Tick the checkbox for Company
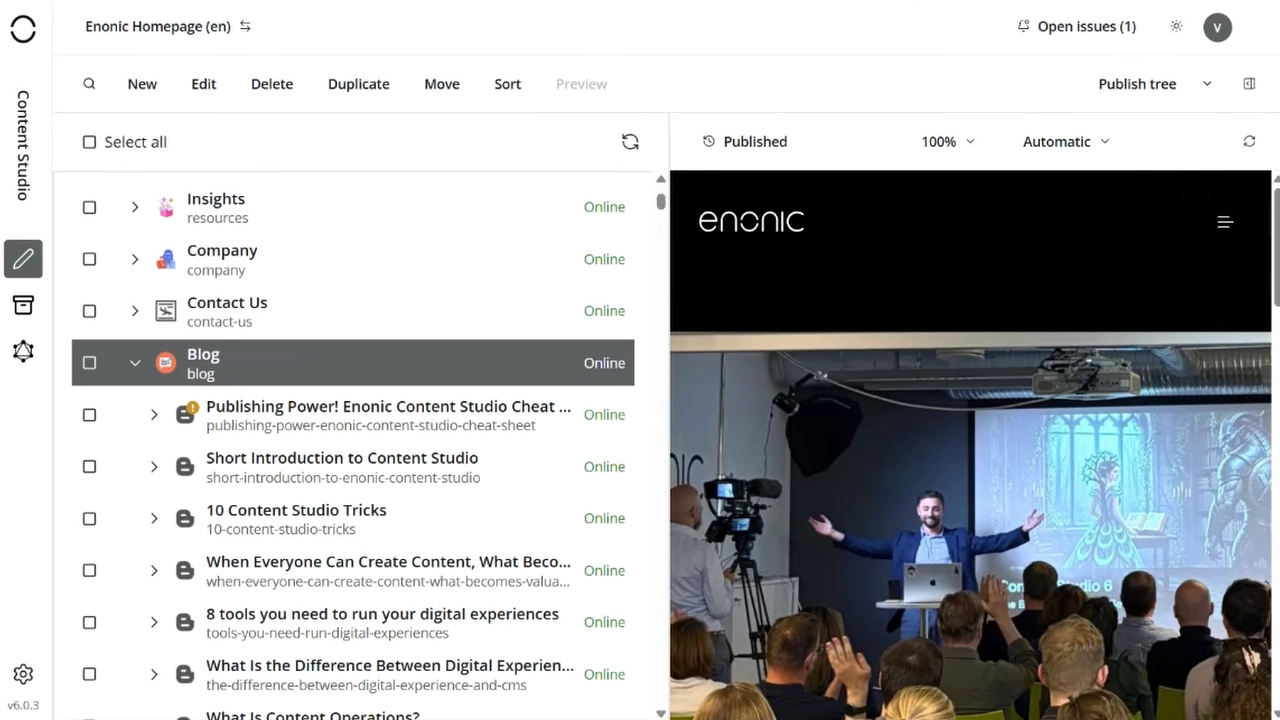Screen dimensions: 1280x720 89,259
